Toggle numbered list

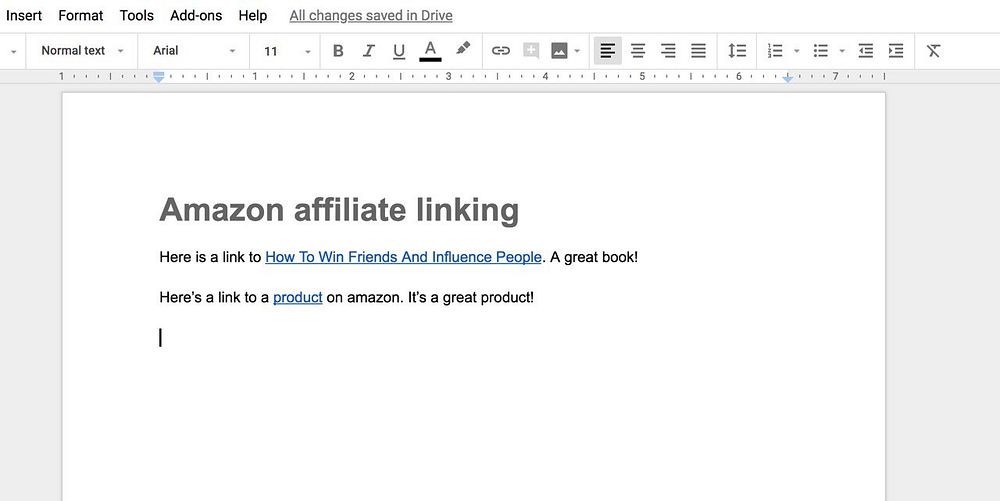tap(775, 51)
